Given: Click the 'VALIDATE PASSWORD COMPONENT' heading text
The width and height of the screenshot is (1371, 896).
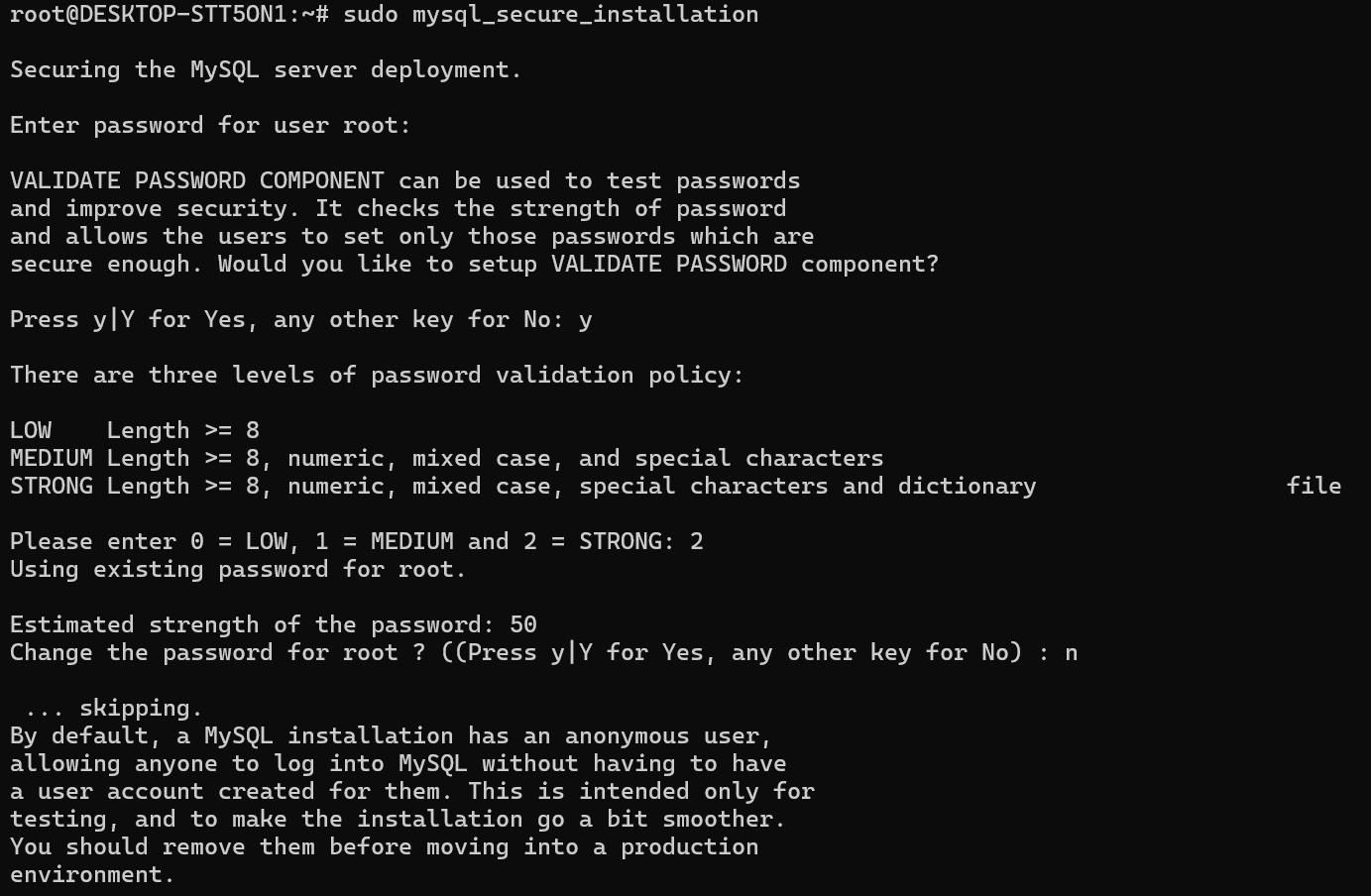Looking at the screenshot, I should coord(196,180).
